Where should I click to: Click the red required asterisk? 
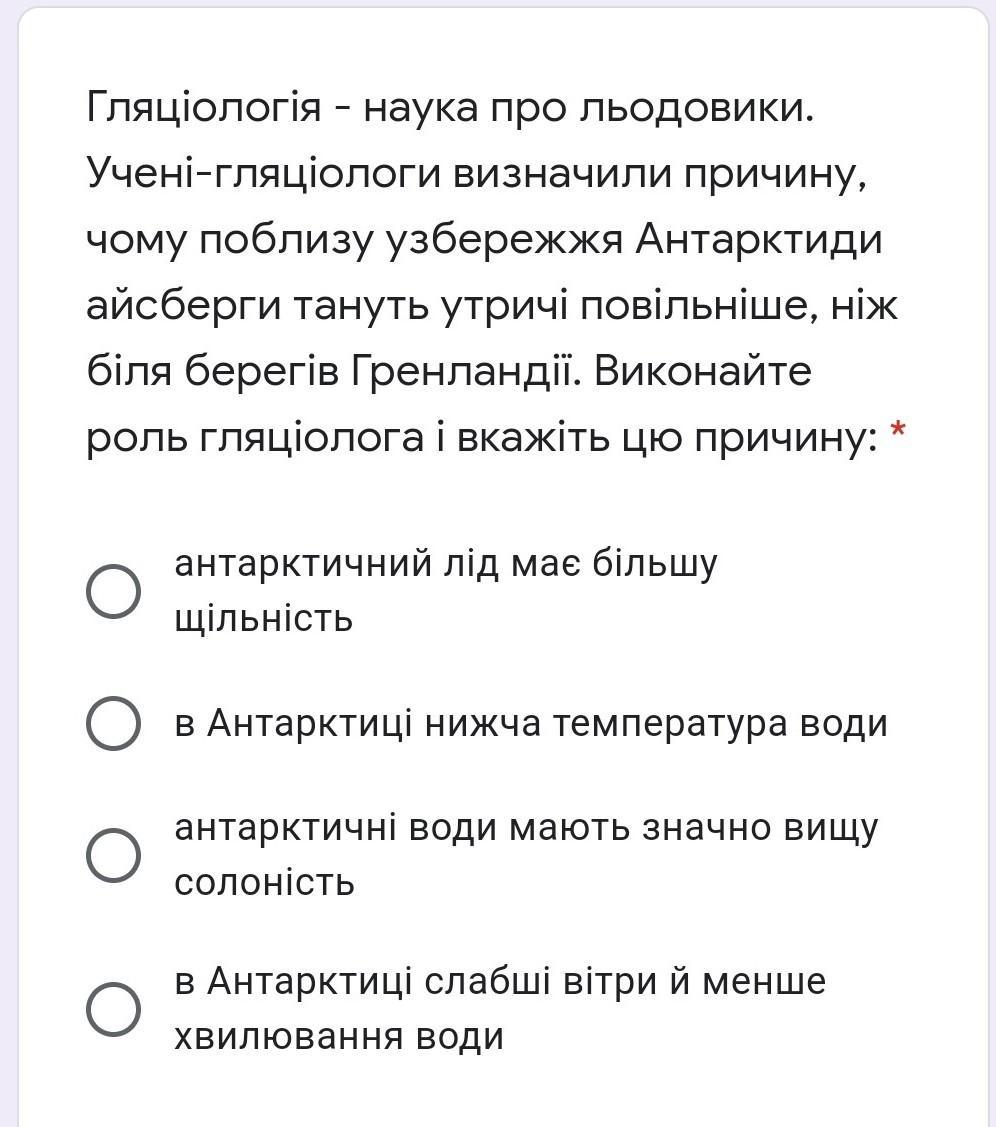click(x=898, y=431)
